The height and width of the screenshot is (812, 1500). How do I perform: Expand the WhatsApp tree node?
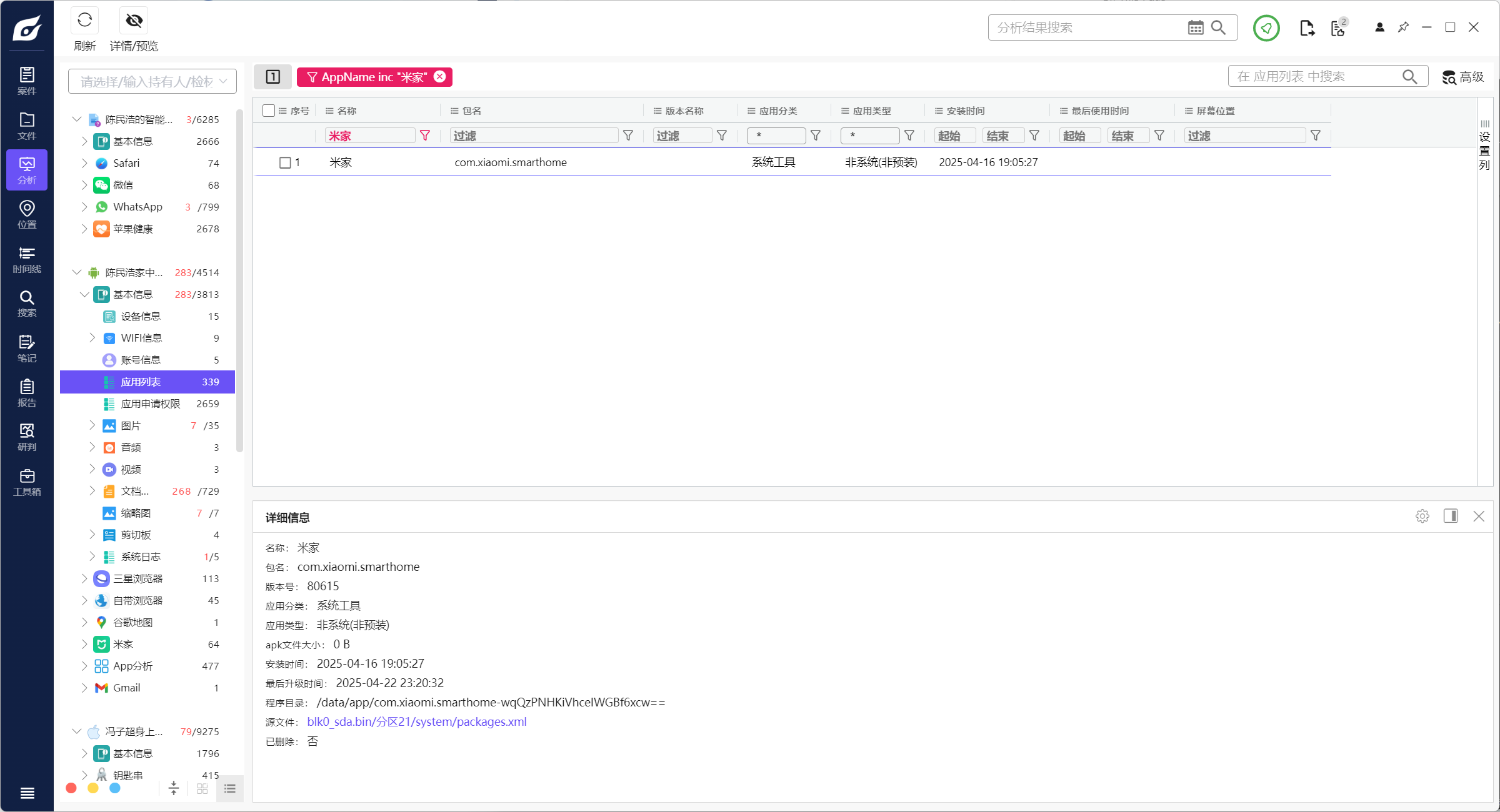[84, 207]
